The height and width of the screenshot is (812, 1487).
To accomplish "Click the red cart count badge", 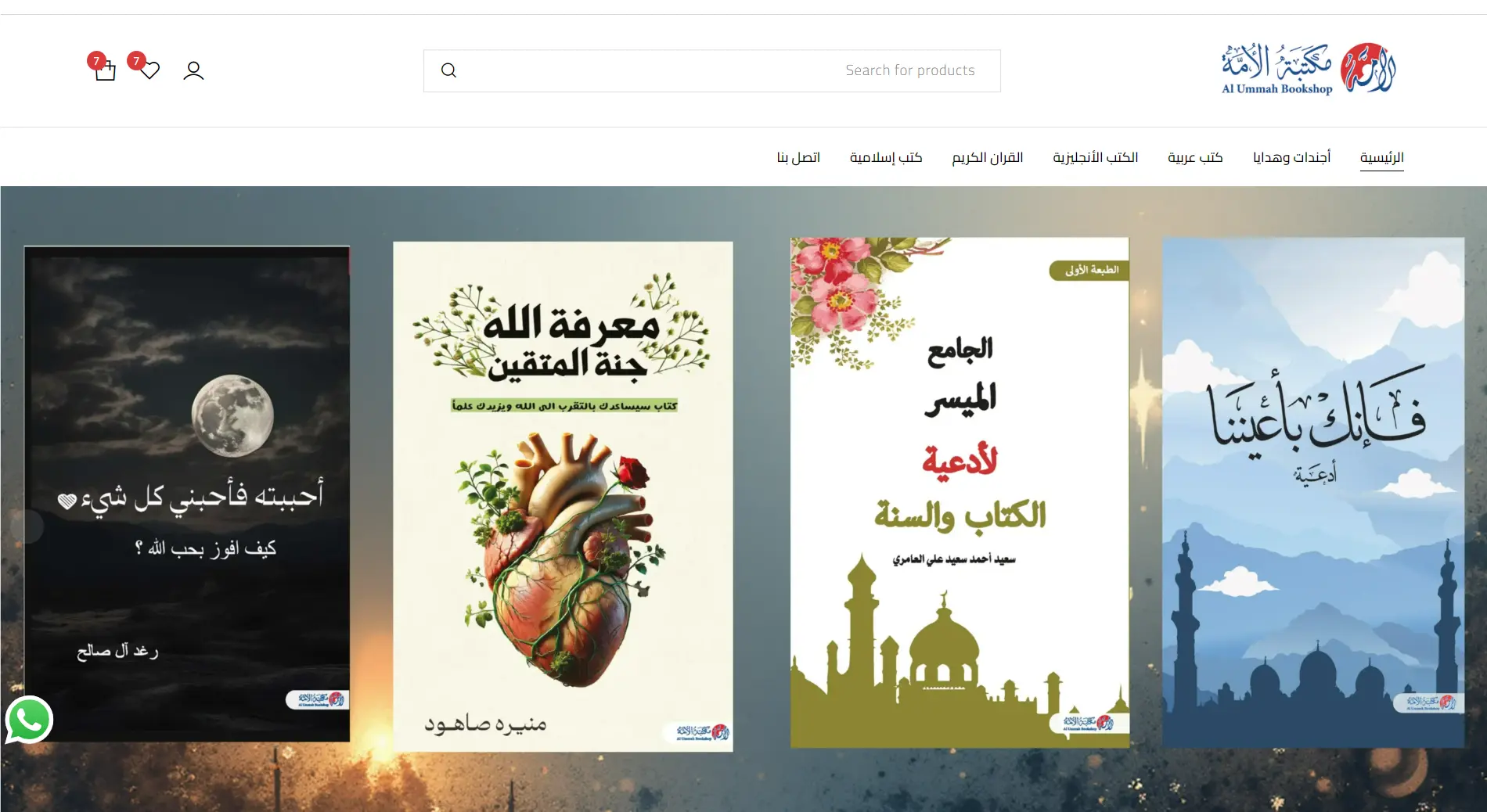I will [95, 60].
